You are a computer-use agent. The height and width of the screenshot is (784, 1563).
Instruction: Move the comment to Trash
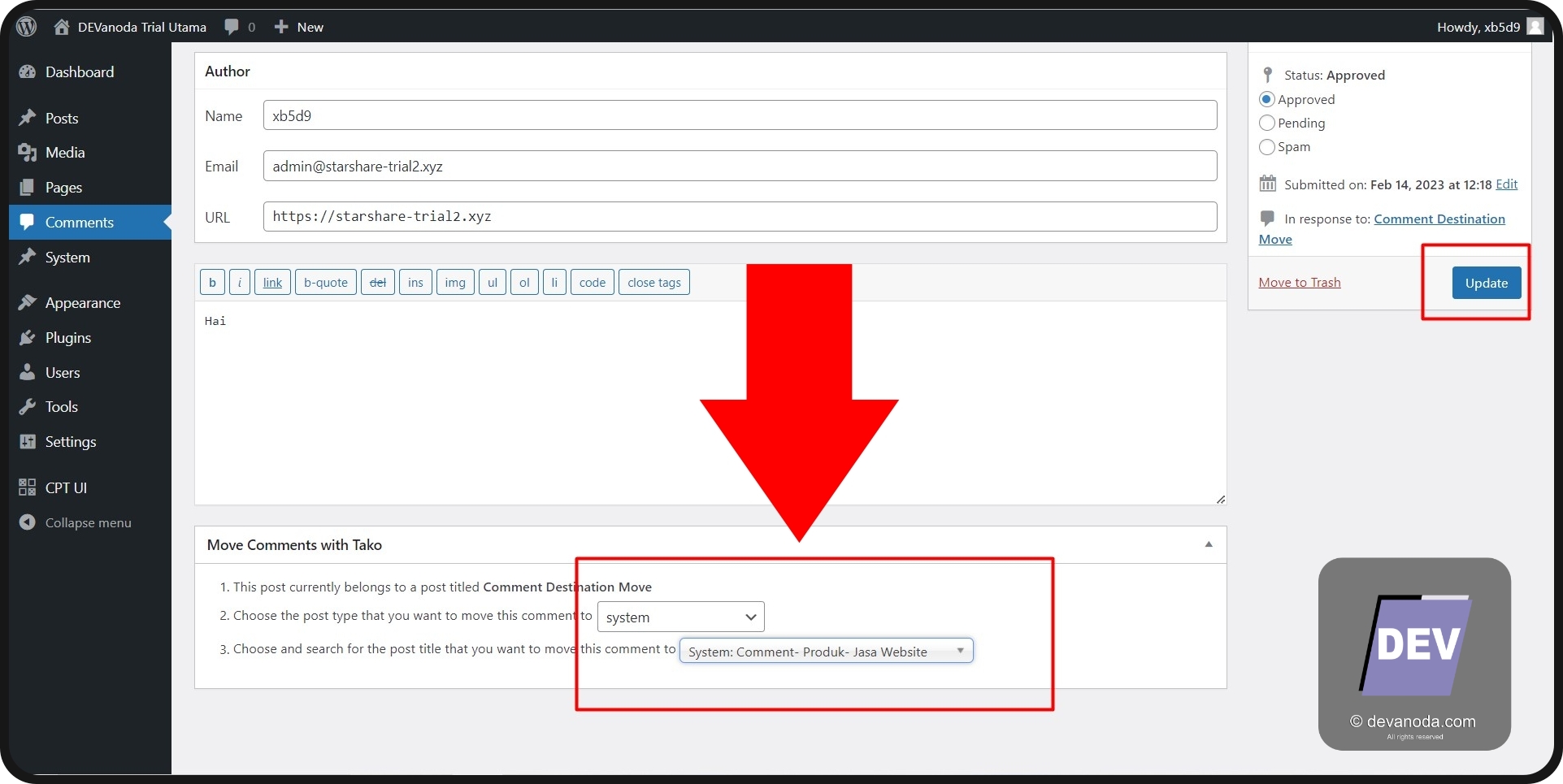(1300, 282)
